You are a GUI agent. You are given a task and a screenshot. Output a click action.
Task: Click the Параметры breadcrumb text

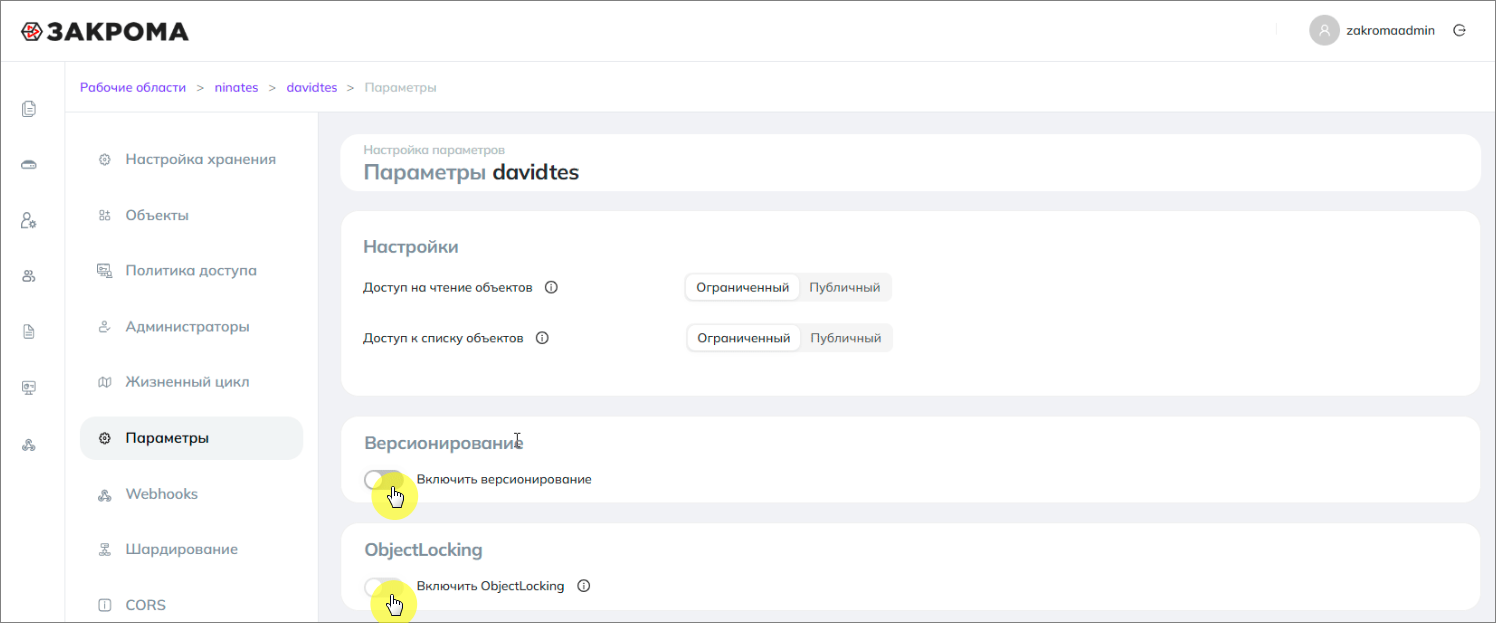[x=400, y=87]
